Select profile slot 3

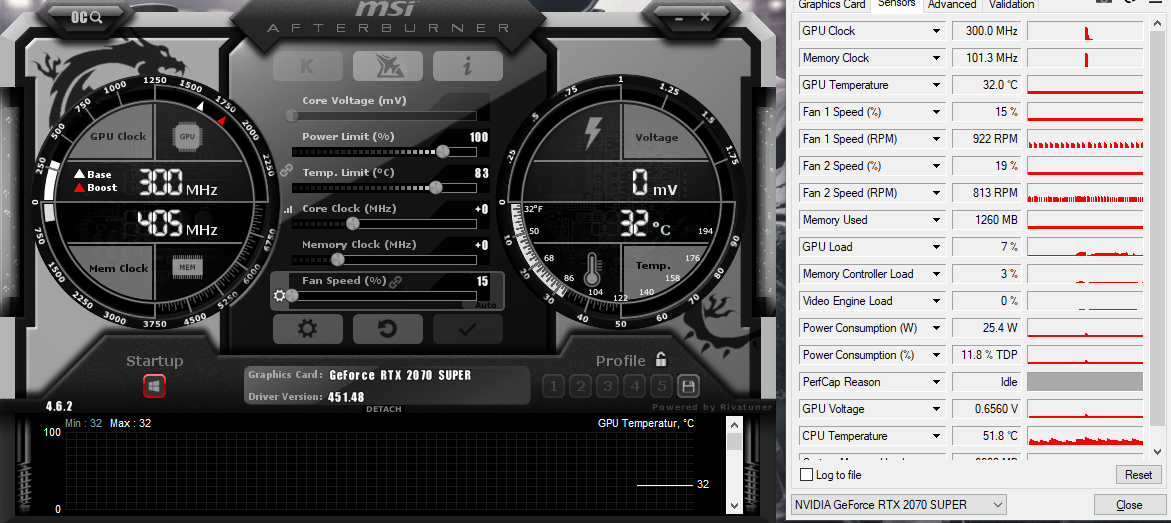click(608, 386)
